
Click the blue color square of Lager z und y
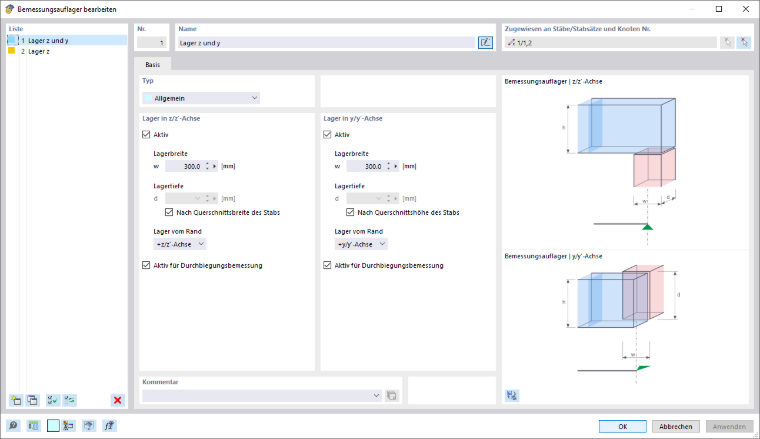12,40
